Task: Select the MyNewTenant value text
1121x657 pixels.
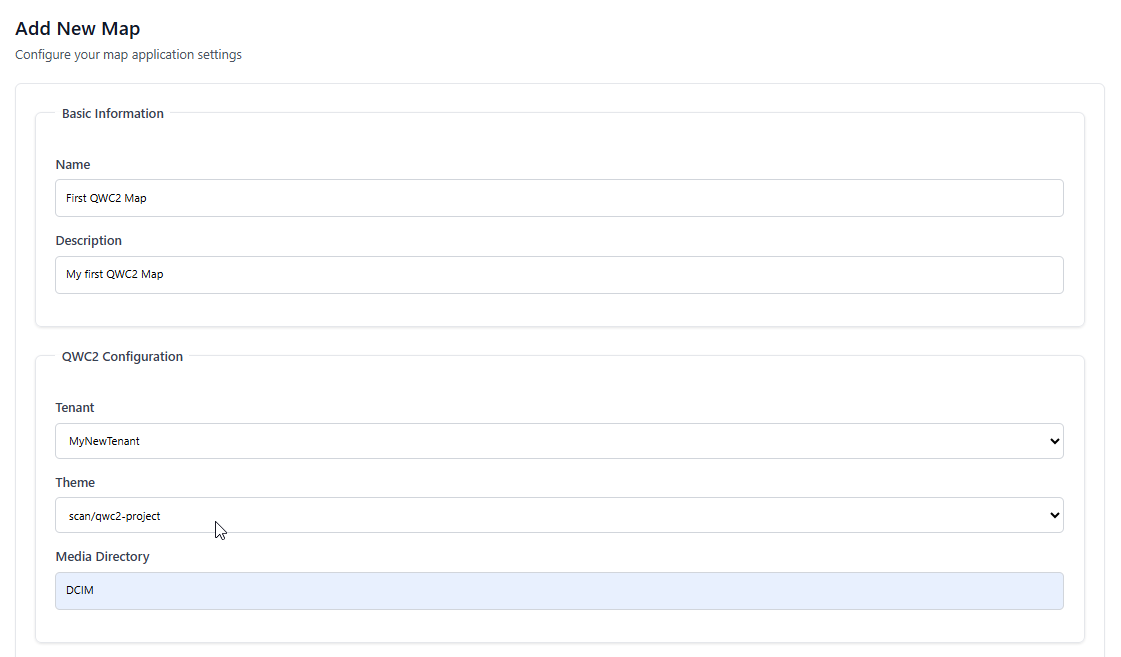Action: click(x=104, y=441)
